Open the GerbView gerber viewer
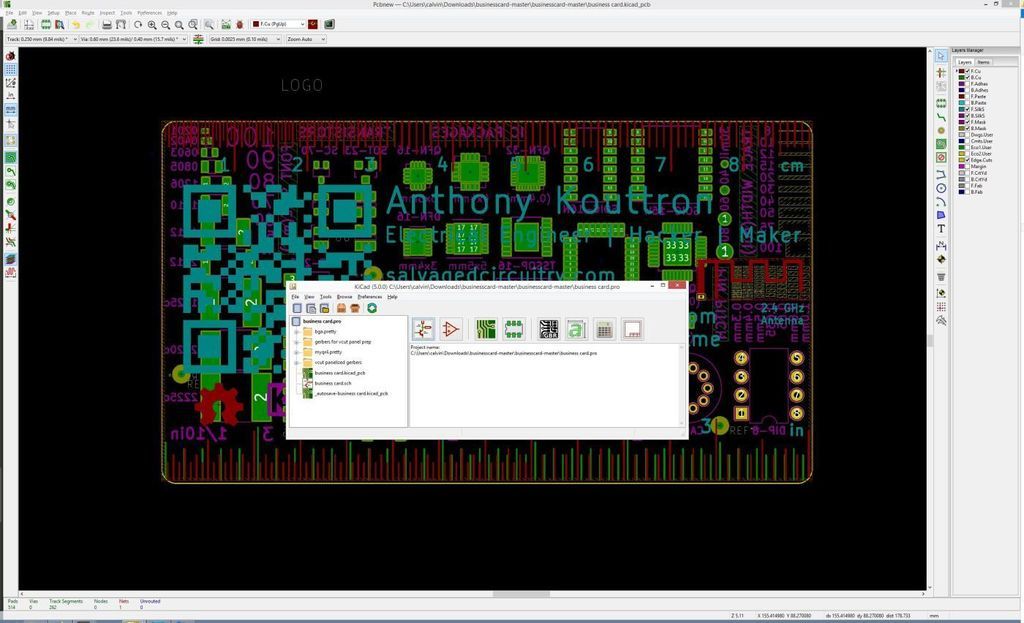1024x623 pixels. pos(549,328)
